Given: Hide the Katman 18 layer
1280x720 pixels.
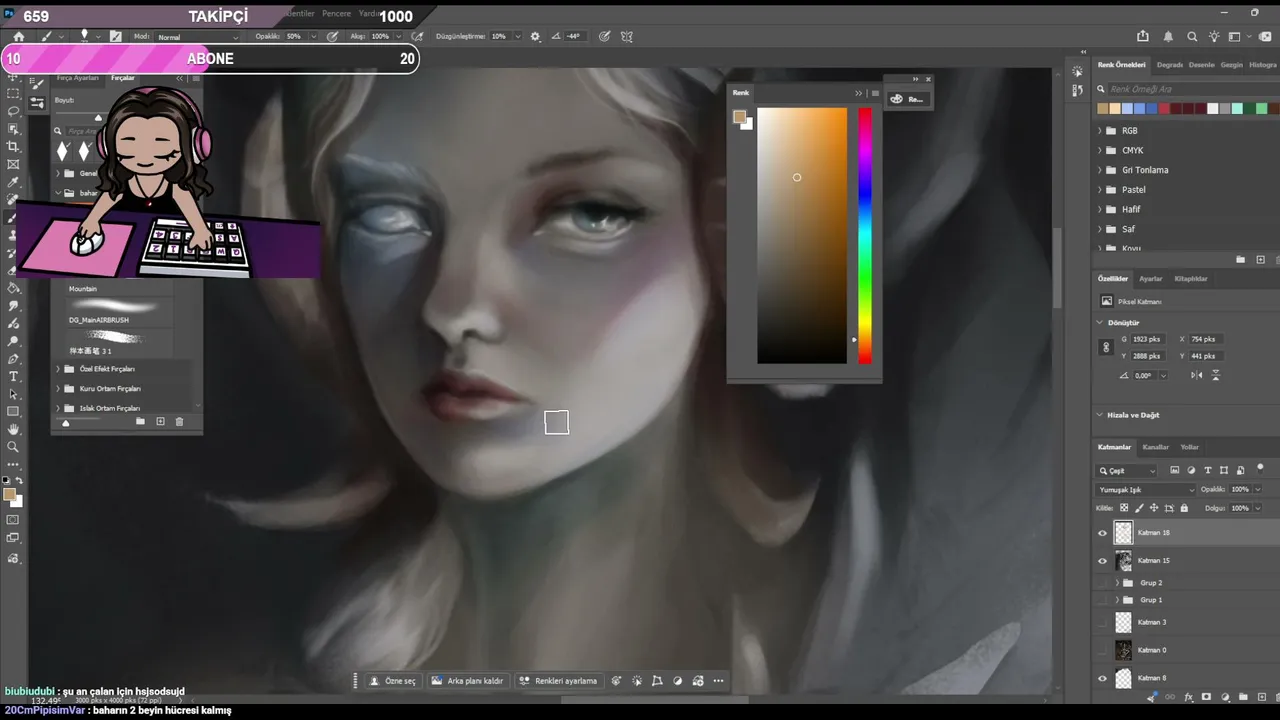Looking at the screenshot, I should coord(1103,533).
